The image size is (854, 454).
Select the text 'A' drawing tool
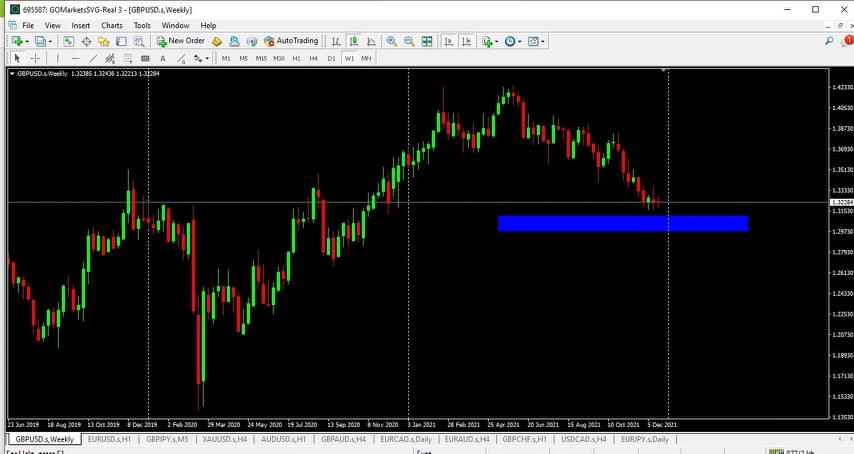pyautogui.click(x=162, y=58)
